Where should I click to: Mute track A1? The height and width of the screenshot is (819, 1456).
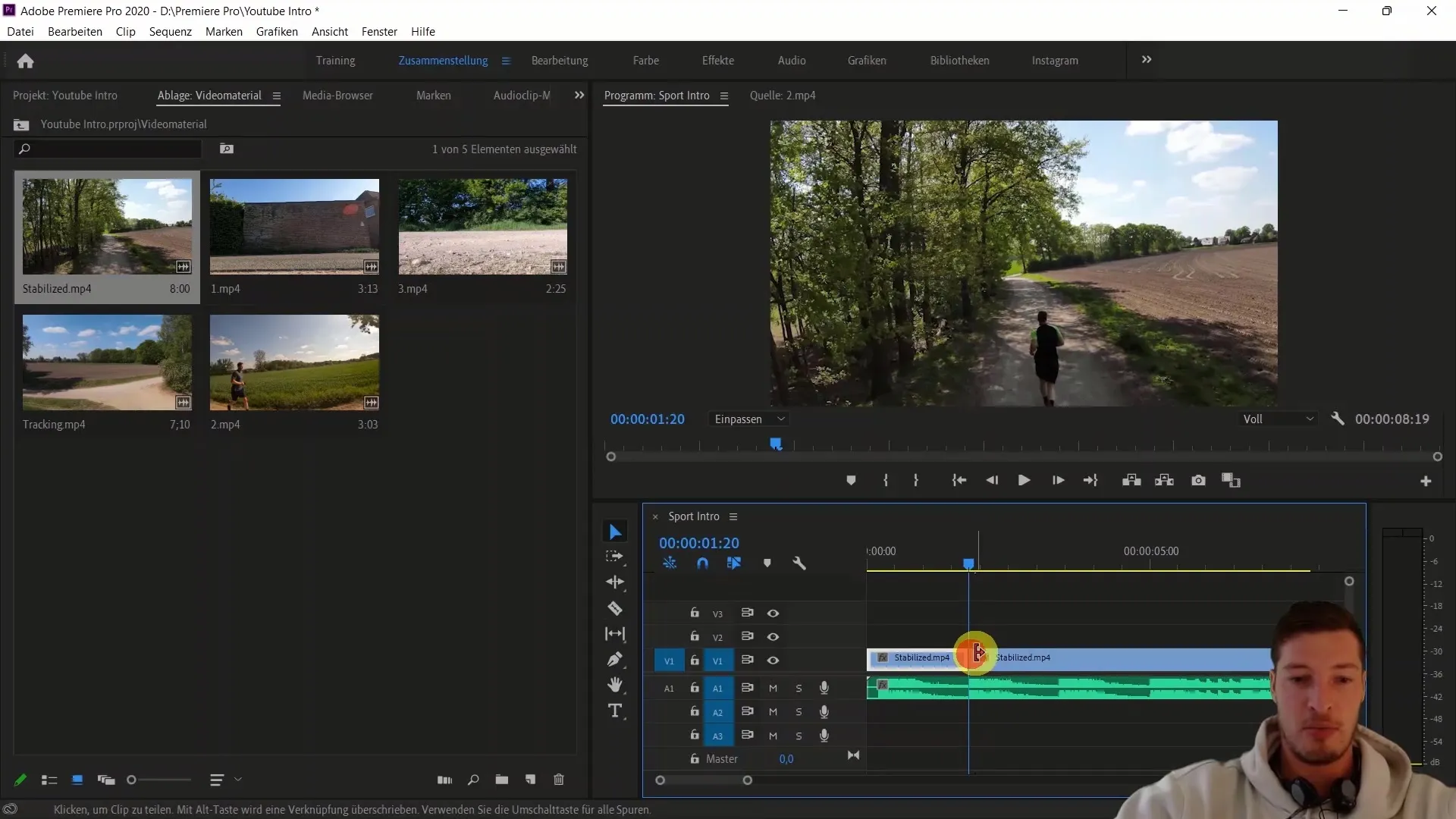(x=773, y=689)
